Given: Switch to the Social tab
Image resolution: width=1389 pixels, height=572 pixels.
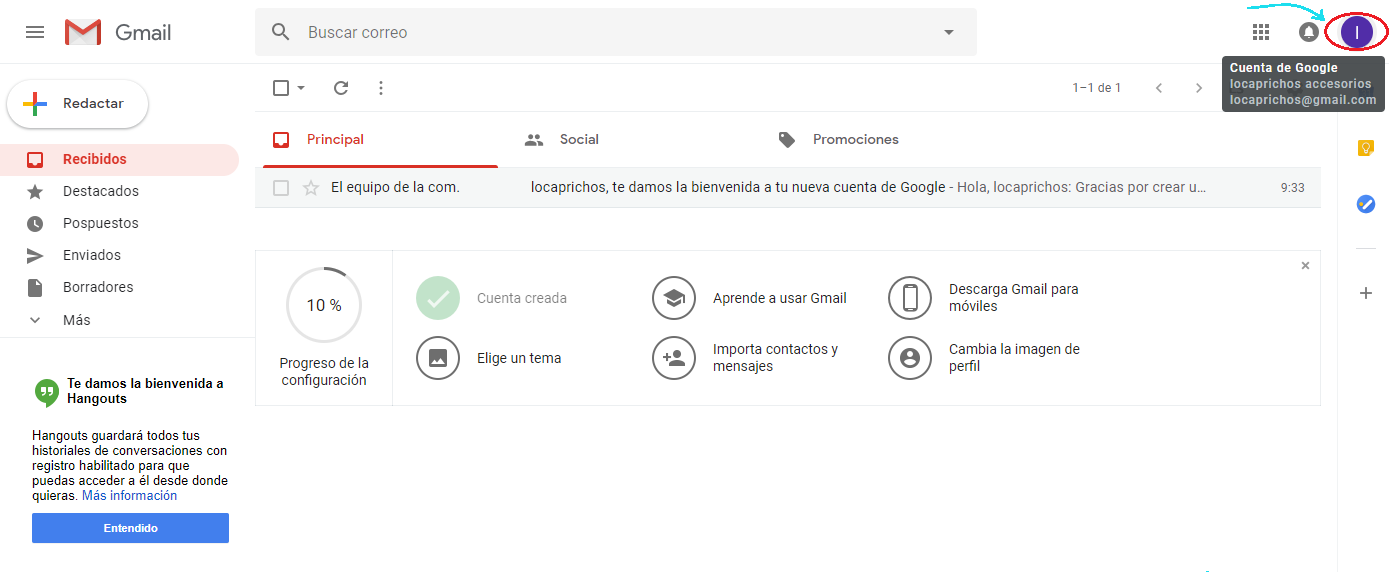Looking at the screenshot, I should coord(578,140).
